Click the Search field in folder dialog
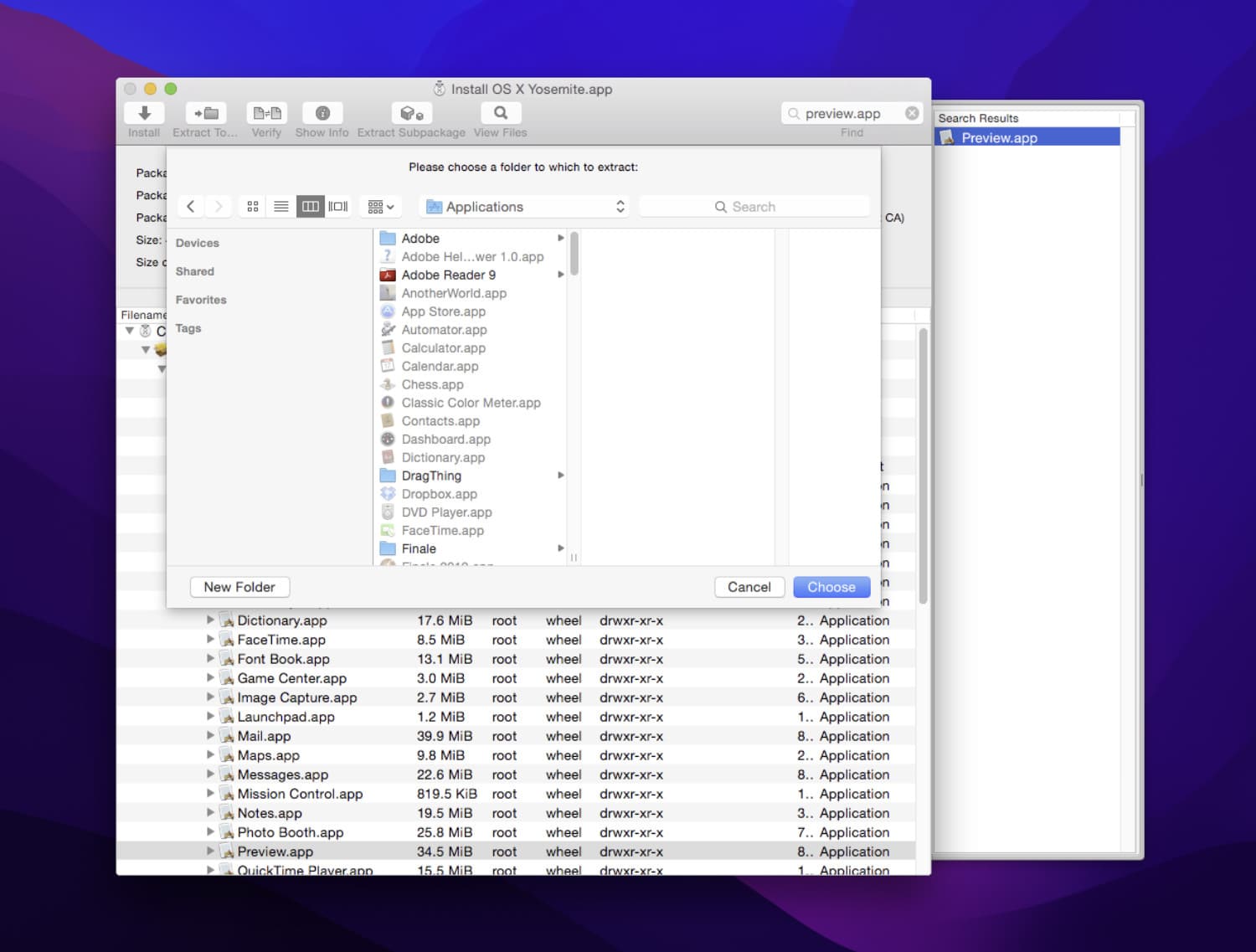Viewport: 1256px width, 952px height. coord(754,207)
